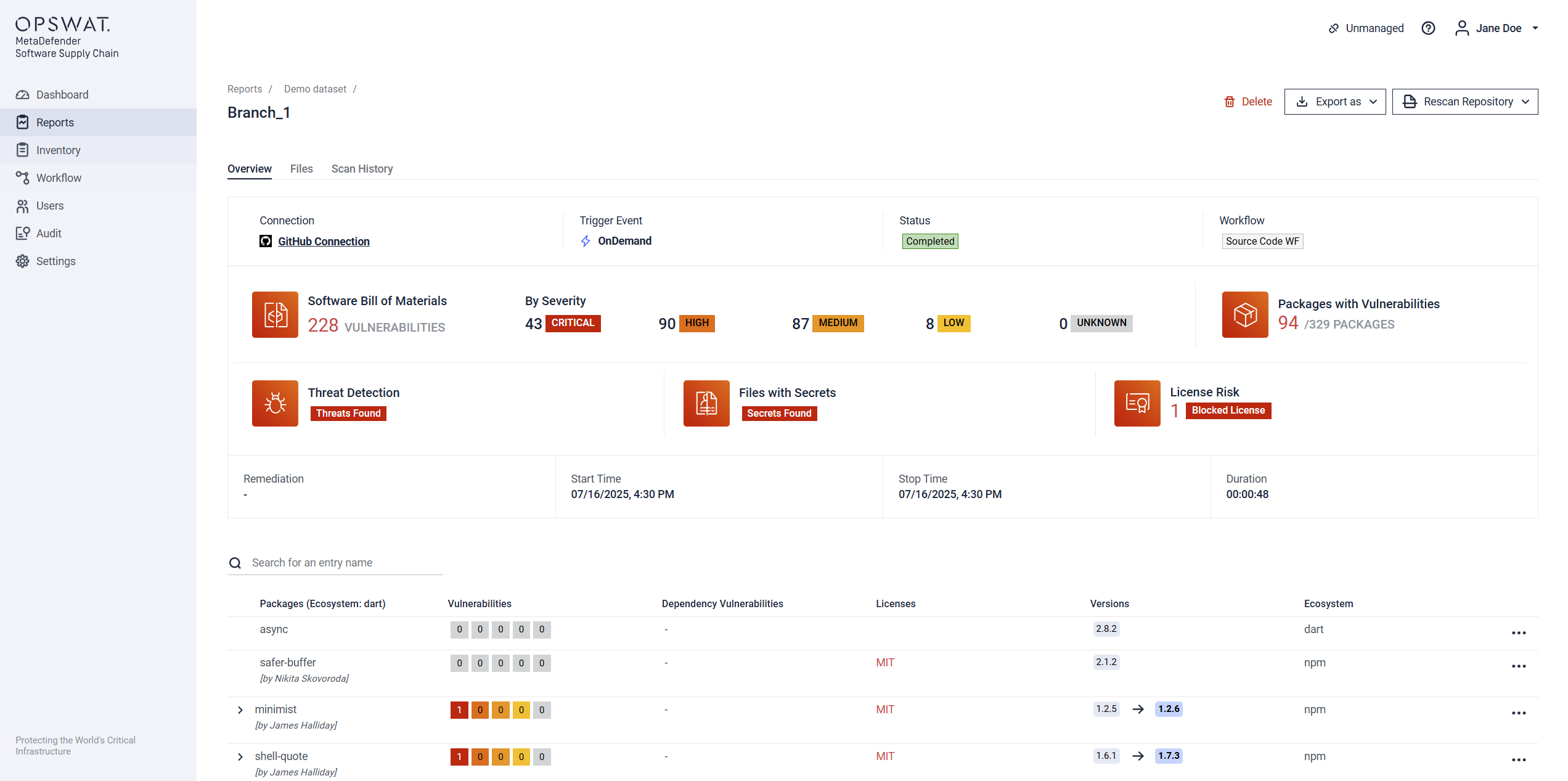Click the Workflow nodes icon
1568x781 pixels.
pyautogui.click(x=23, y=178)
